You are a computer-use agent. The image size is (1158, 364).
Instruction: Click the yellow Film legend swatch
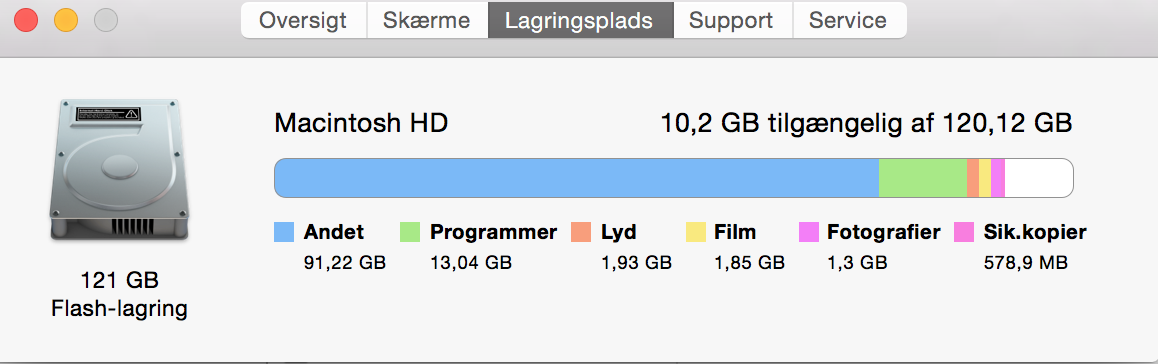click(x=696, y=233)
